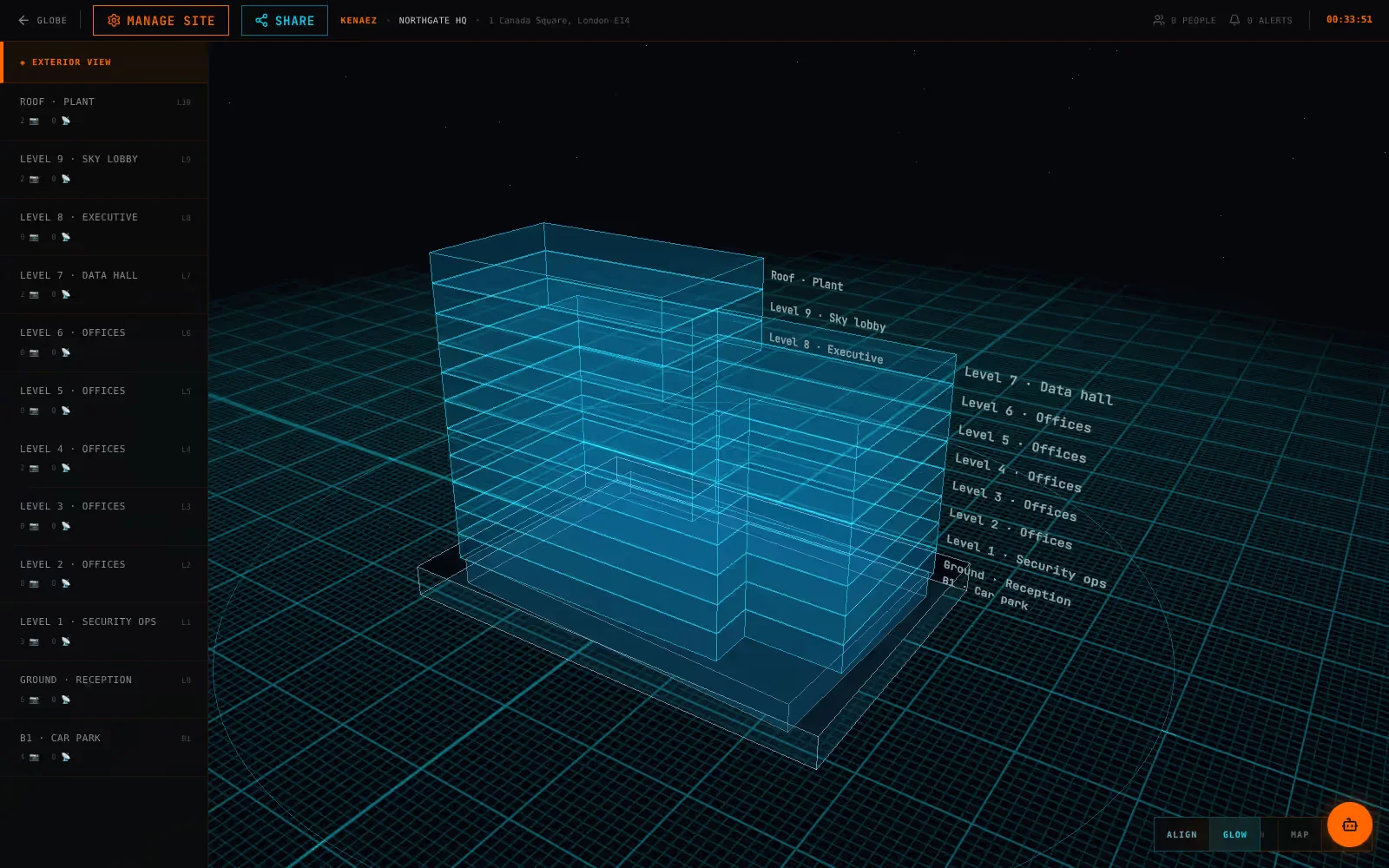The image size is (1389, 868).
Task: Click the B1 tag on Car Park row
Action: [x=186, y=739]
